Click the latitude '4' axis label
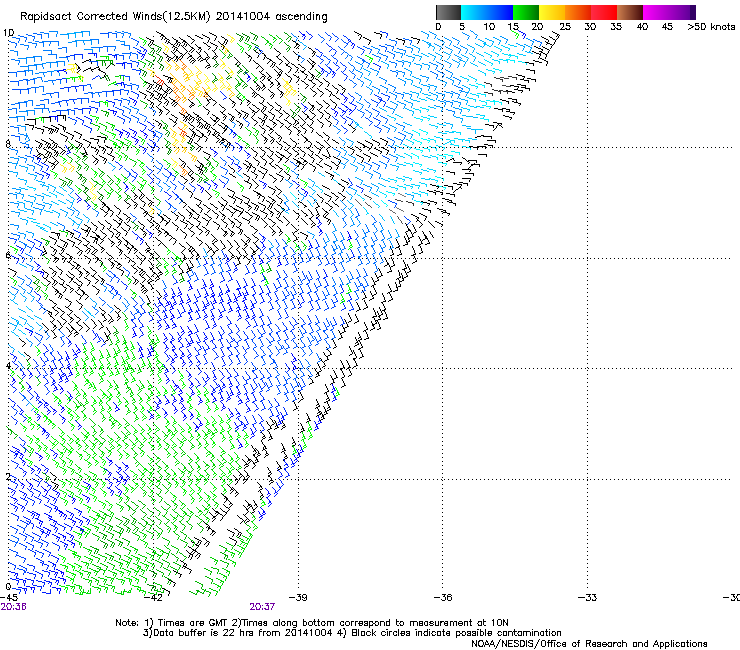 pos(8,366)
